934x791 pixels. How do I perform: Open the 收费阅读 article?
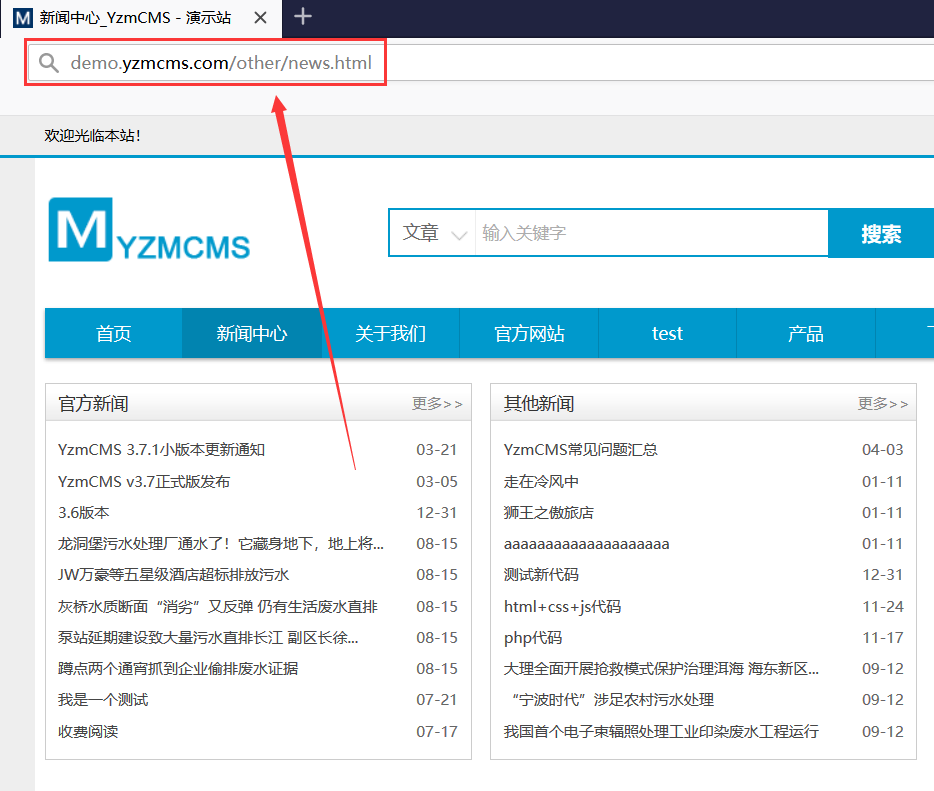click(x=88, y=731)
